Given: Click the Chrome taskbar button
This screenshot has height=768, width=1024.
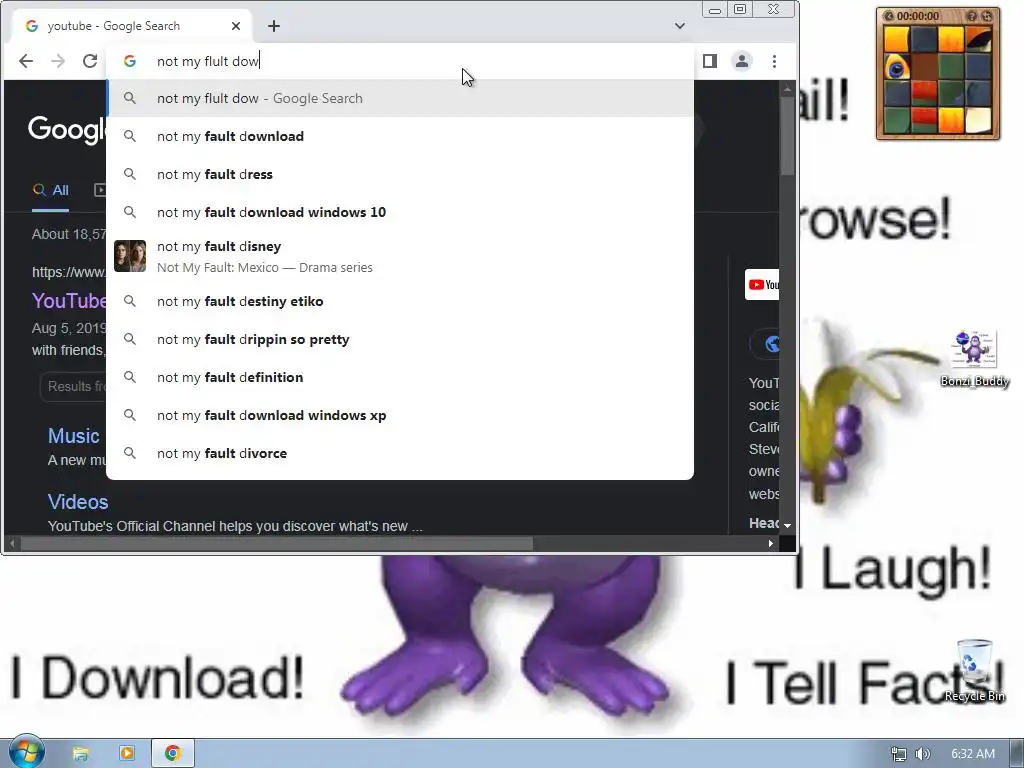Looking at the screenshot, I should (x=172, y=754).
